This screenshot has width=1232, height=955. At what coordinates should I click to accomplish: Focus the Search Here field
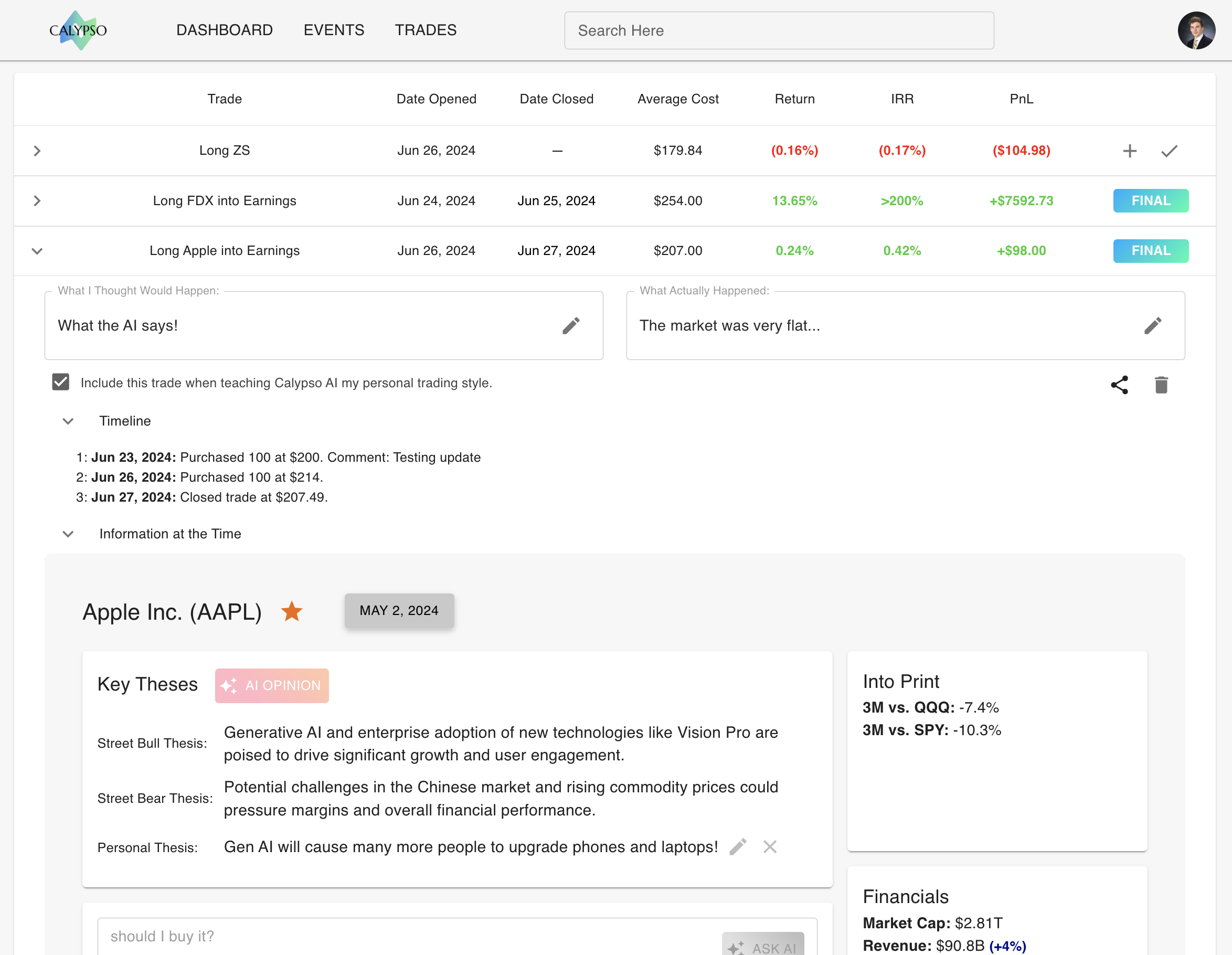779,30
